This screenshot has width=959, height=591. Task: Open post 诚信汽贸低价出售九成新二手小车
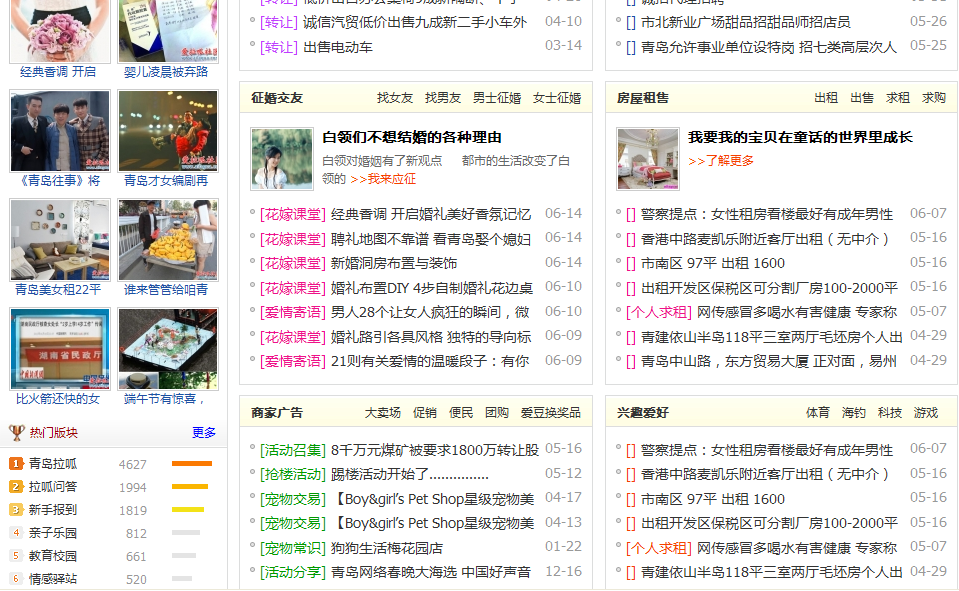click(x=415, y=22)
